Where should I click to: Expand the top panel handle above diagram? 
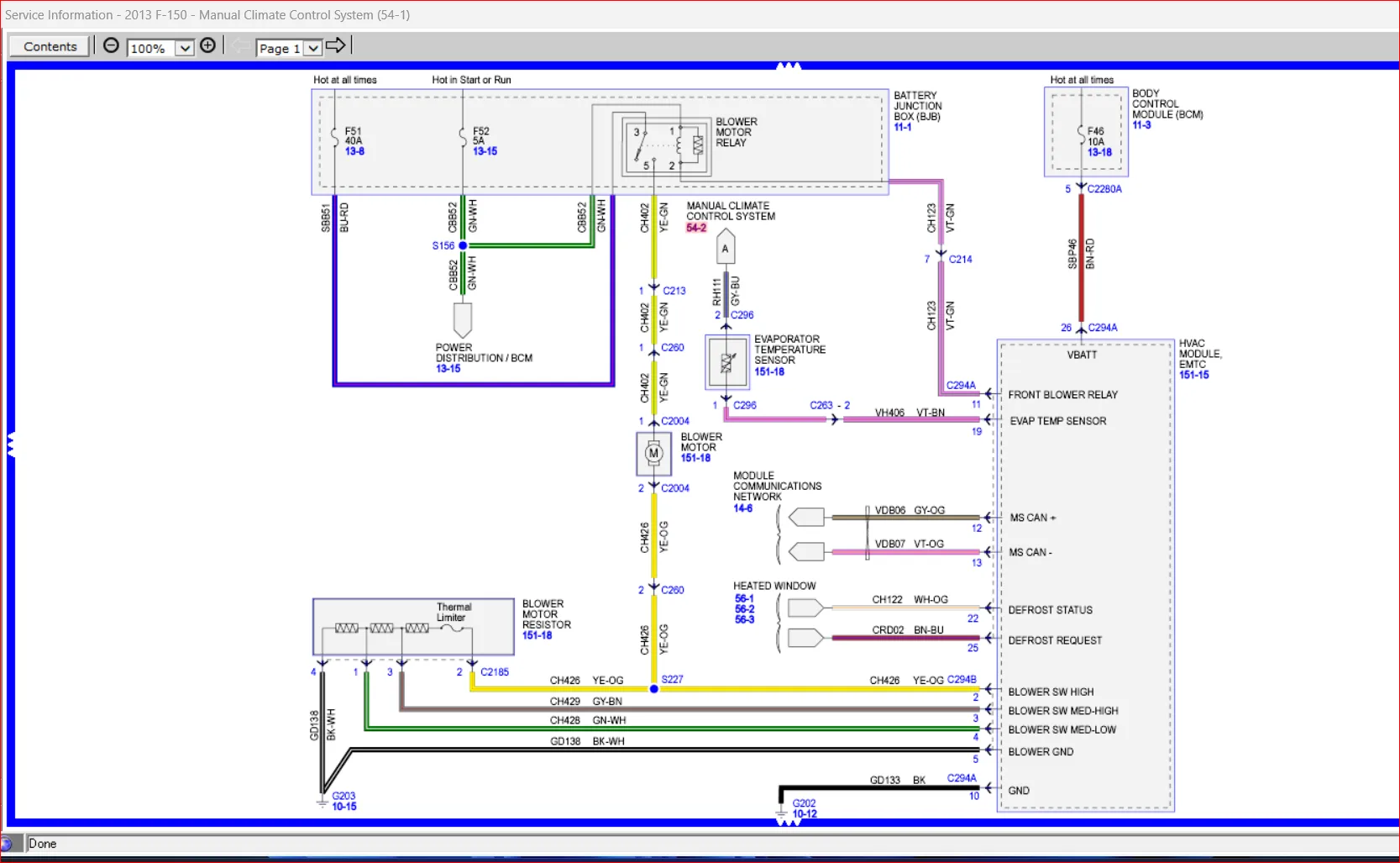click(x=788, y=66)
